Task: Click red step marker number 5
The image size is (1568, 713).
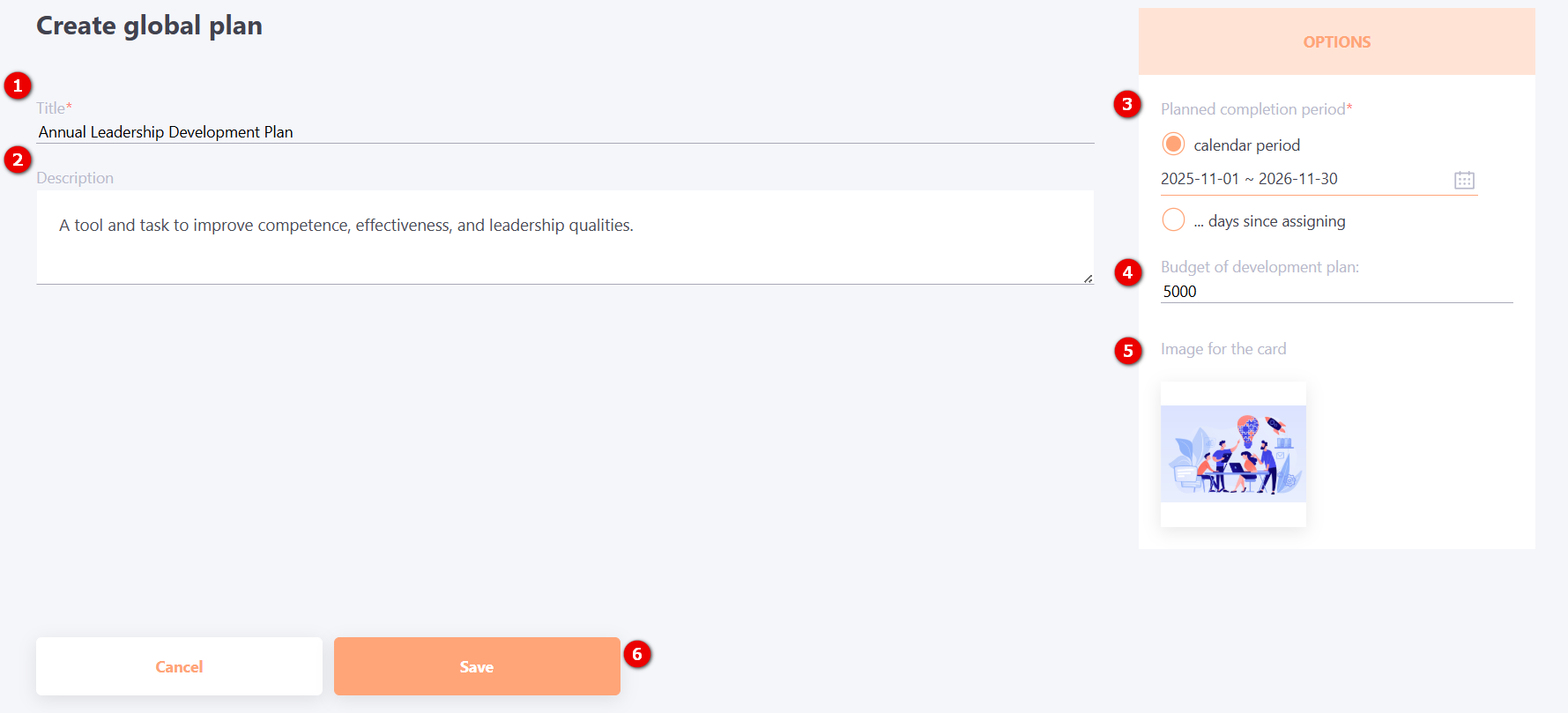Action: point(1127,351)
